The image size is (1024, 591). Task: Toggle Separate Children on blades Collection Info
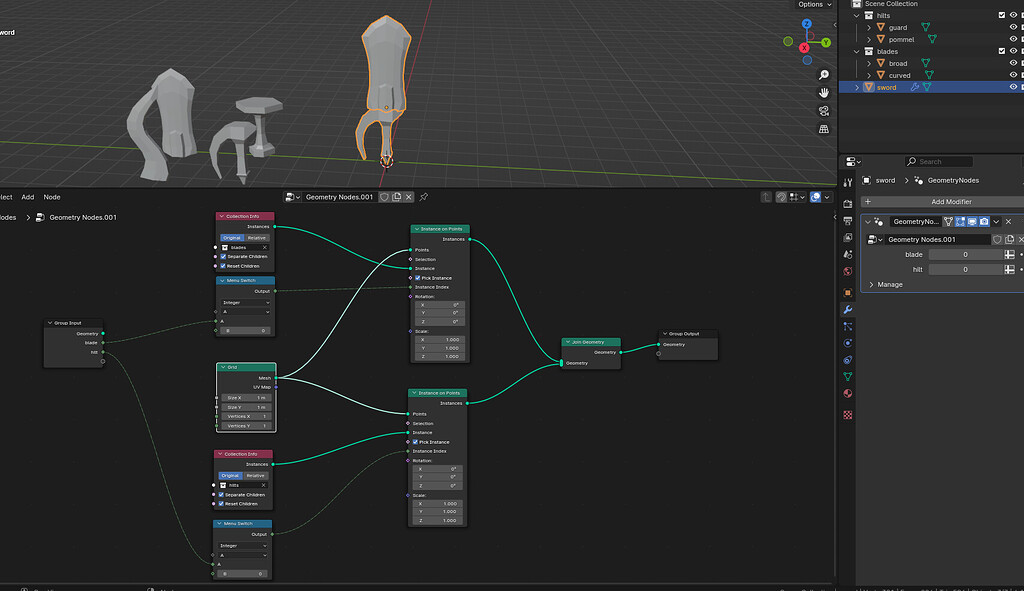[x=223, y=257]
